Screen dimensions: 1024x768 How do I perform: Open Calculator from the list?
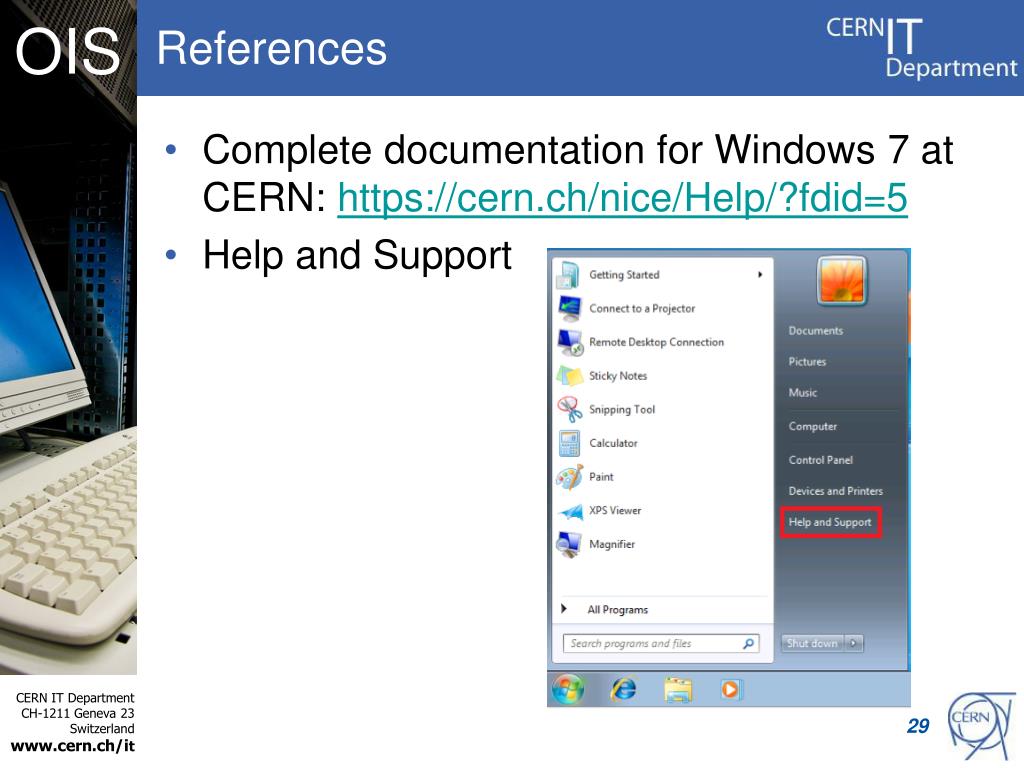pos(613,443)
